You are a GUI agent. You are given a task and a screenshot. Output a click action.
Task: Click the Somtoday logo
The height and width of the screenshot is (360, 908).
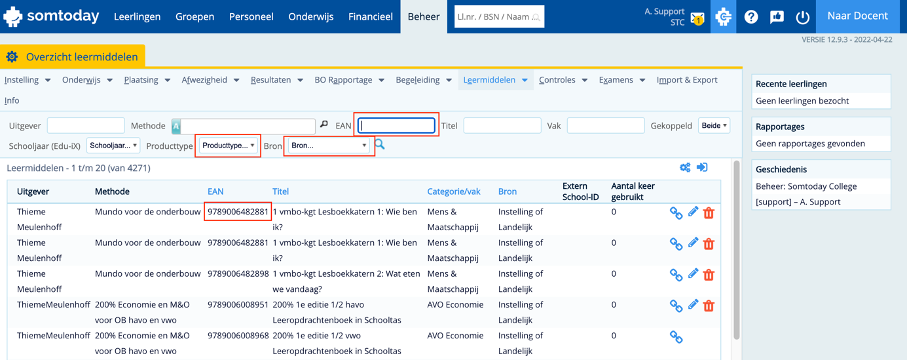point(51,16)
